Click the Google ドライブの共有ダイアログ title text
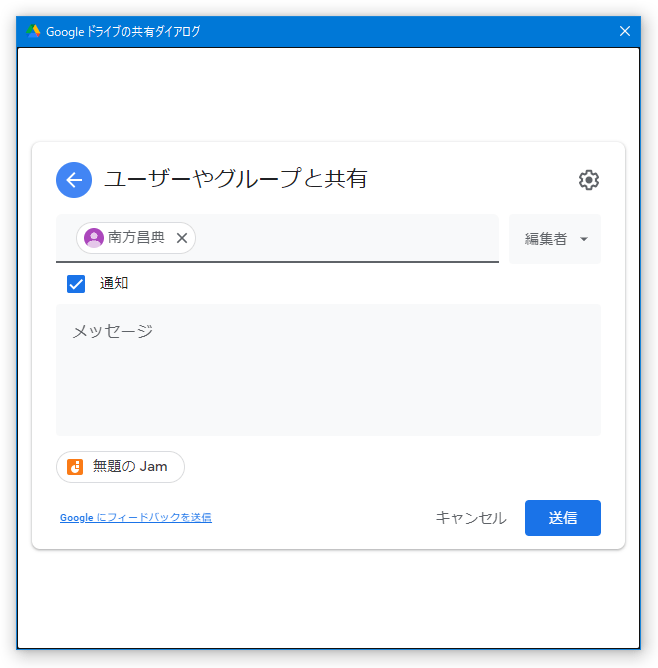The width and height of the screenshot is (658, 668). pos(123,32)
